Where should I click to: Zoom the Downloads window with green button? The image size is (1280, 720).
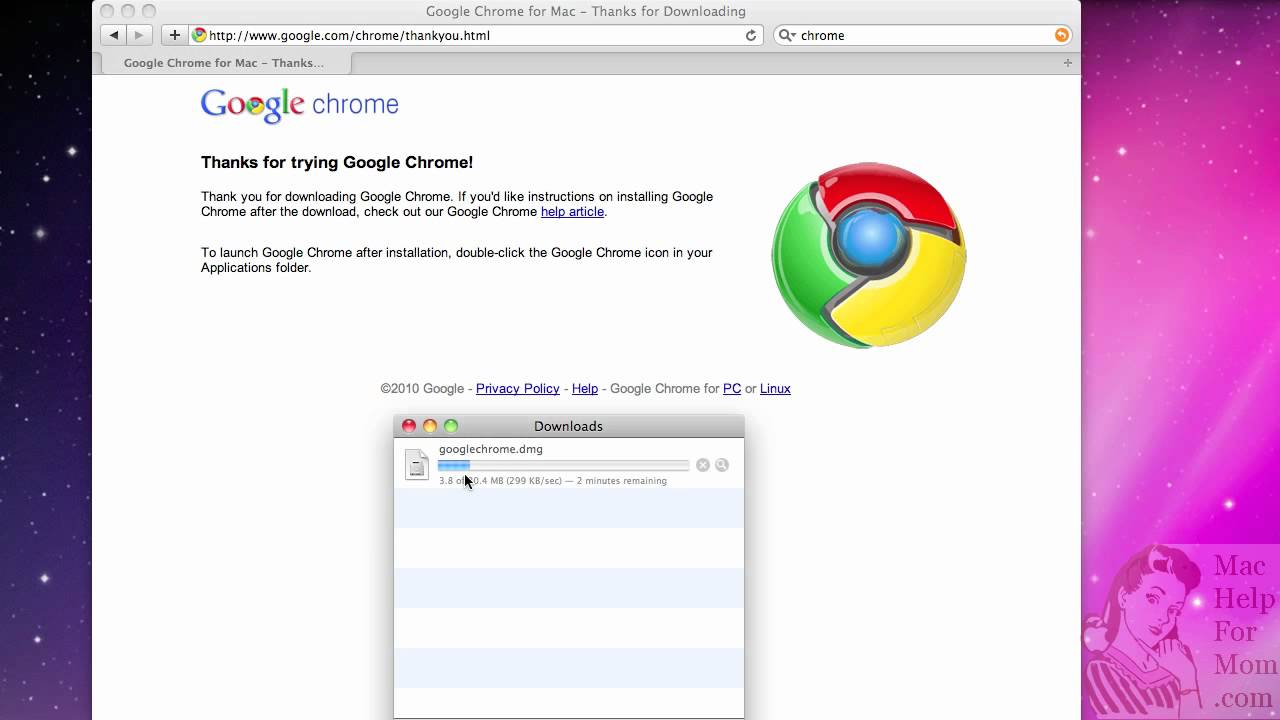tap(451, 426)
